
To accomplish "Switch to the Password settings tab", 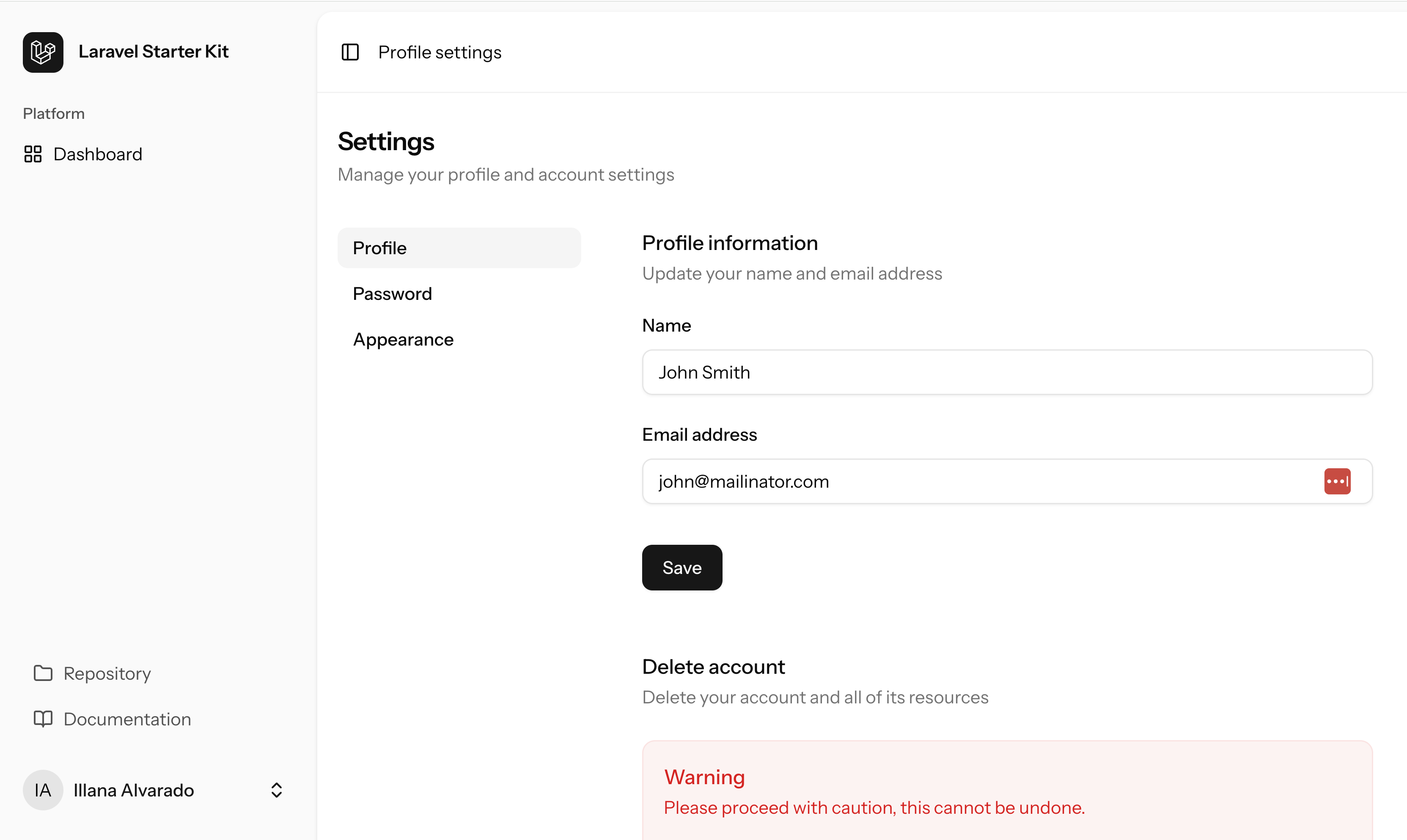I will tap(392, 294).
